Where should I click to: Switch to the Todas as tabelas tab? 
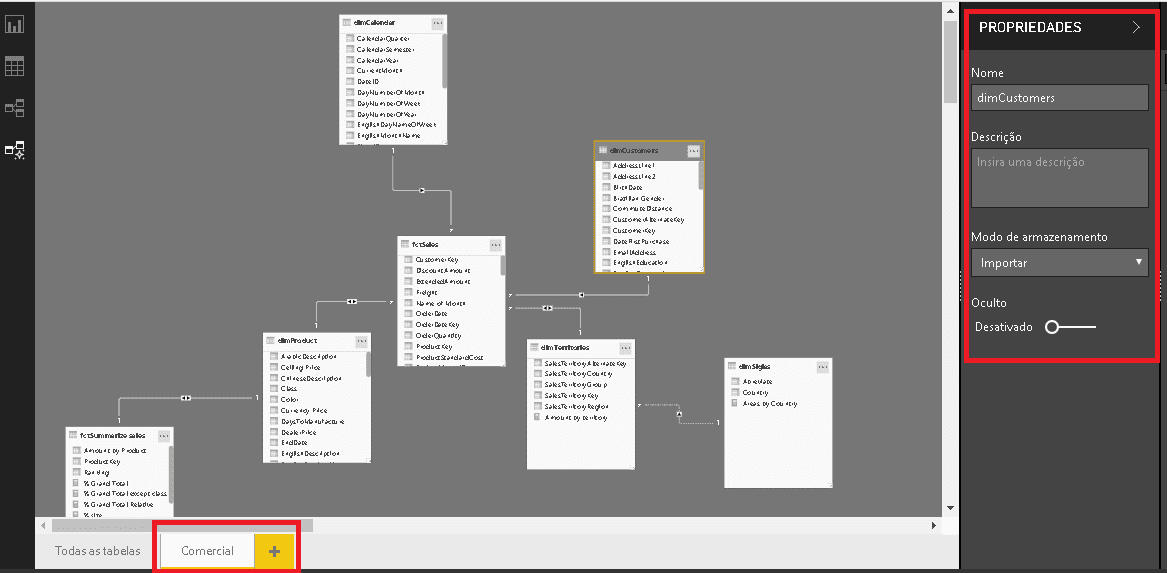click(x=97, y=551)
